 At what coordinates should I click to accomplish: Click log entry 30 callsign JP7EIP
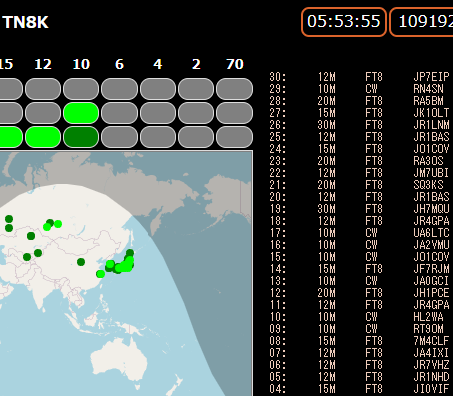(x=431, y=77)
